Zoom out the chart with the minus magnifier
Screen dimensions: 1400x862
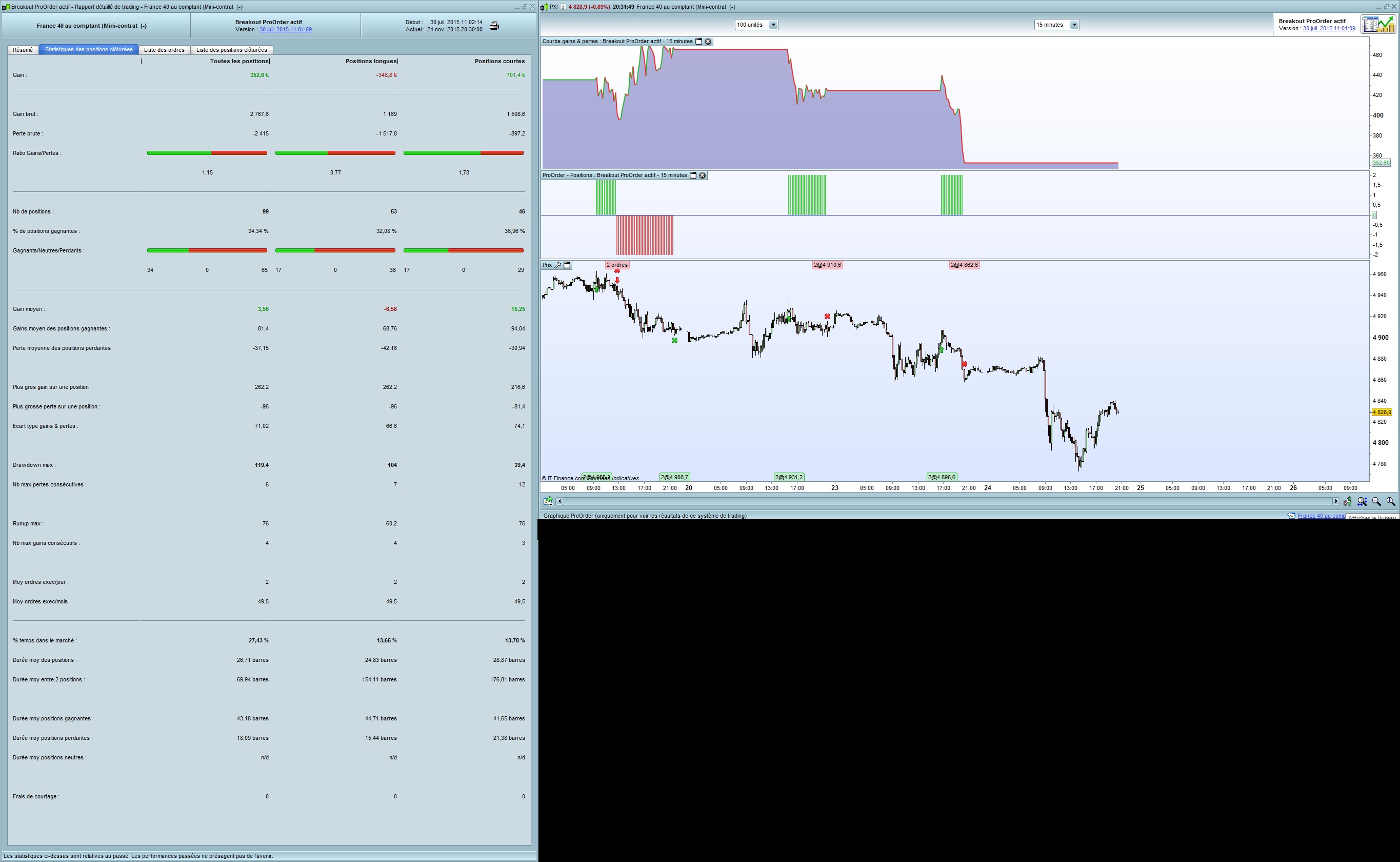[x=1376, y=502]
